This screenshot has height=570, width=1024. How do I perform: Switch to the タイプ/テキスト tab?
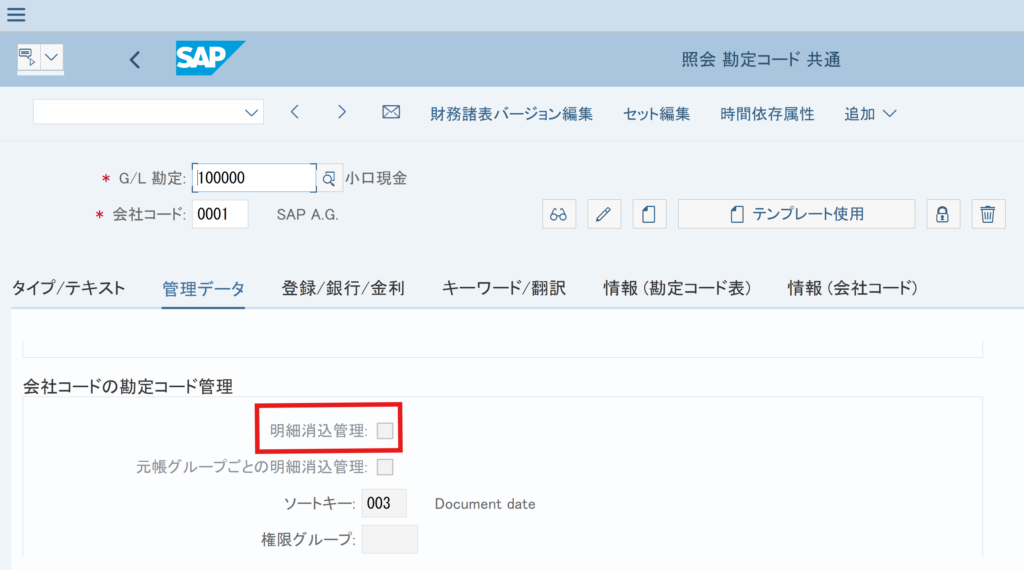click(x=68, y=288)
